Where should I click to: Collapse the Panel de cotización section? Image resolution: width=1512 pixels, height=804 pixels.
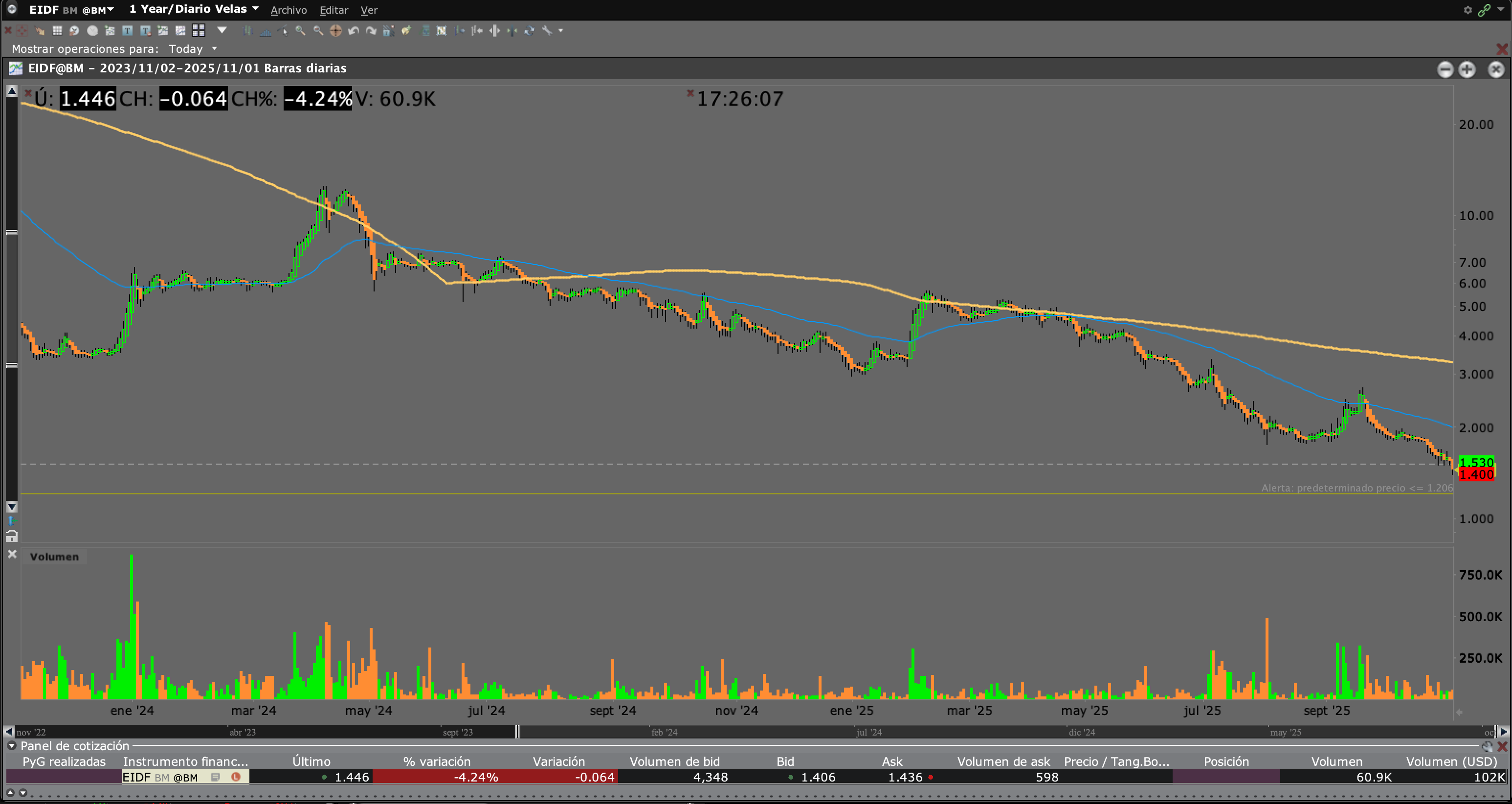pos(11,746)
